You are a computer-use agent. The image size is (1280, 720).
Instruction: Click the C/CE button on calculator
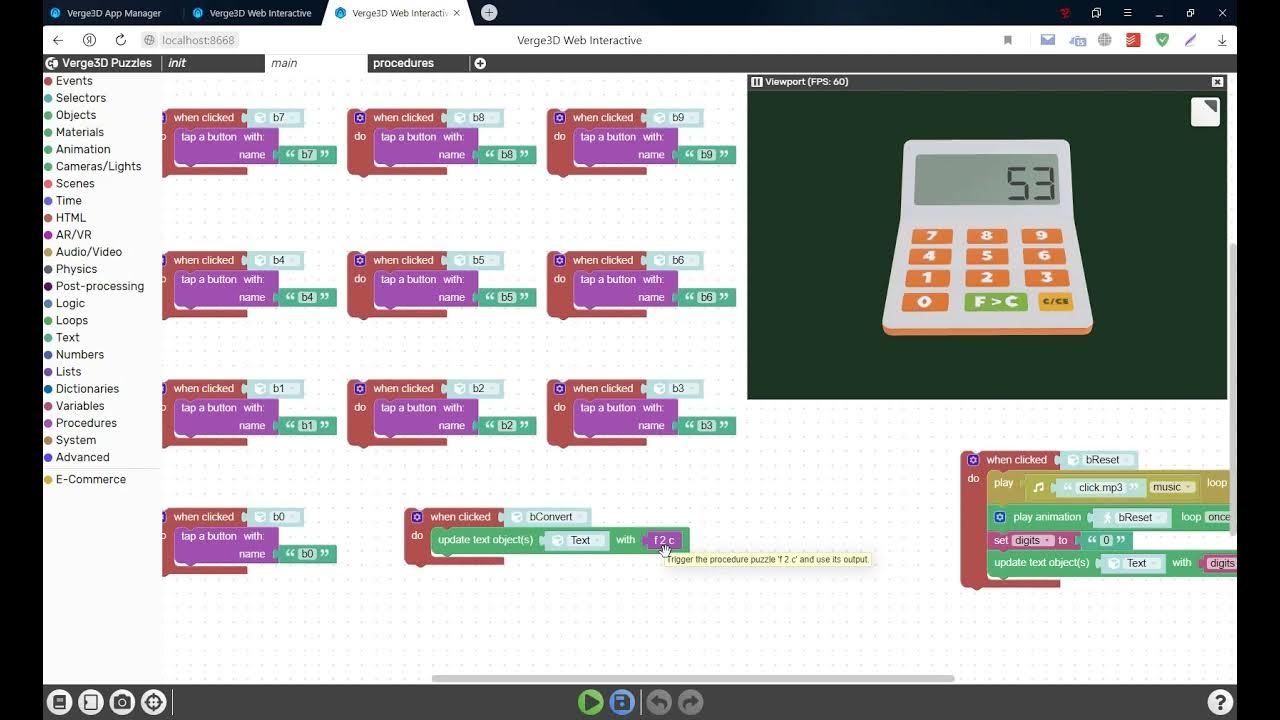(1056, 301)
